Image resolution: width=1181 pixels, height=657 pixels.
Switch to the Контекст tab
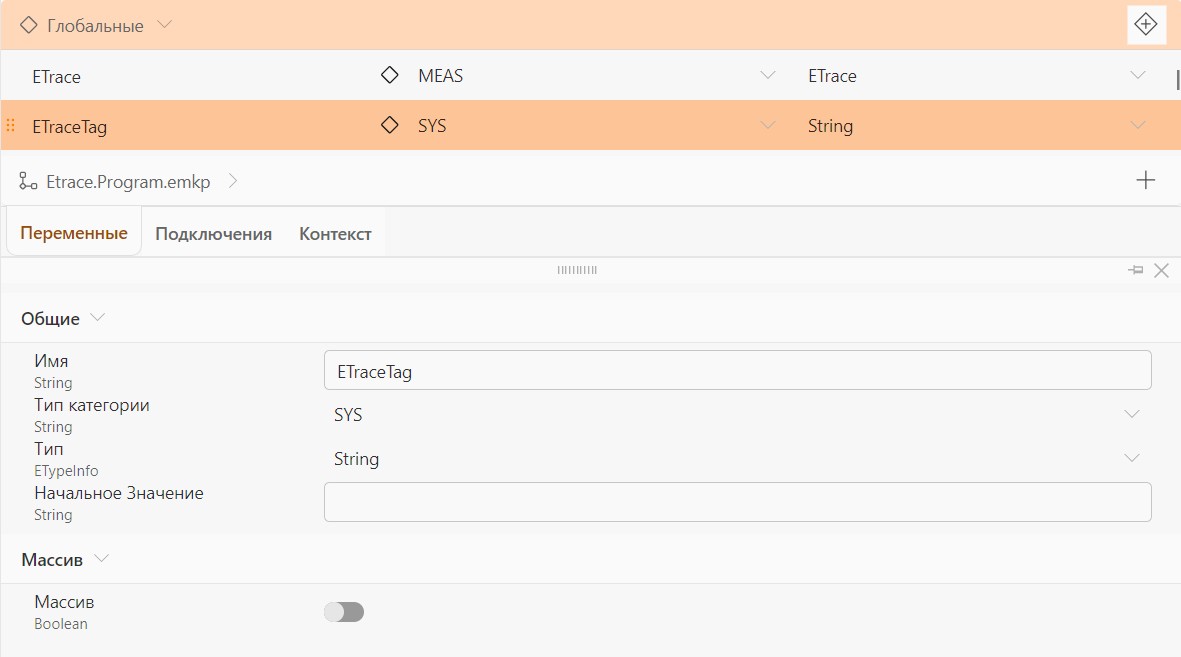point(335,234)
